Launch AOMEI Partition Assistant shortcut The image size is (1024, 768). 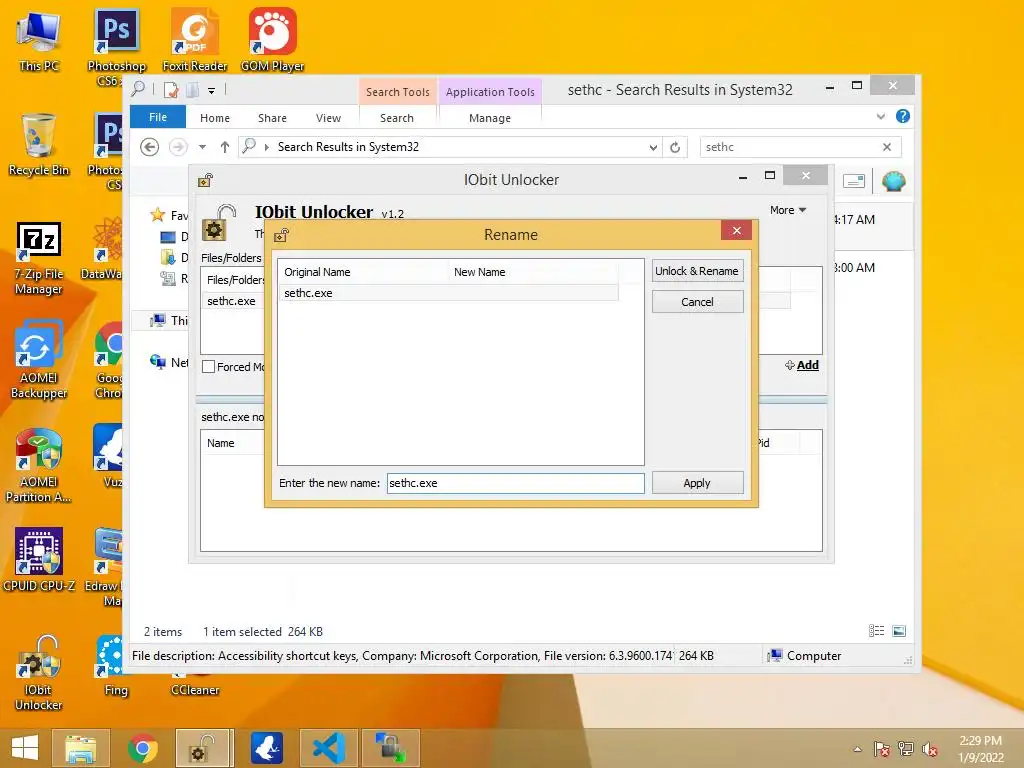(39, 465)
